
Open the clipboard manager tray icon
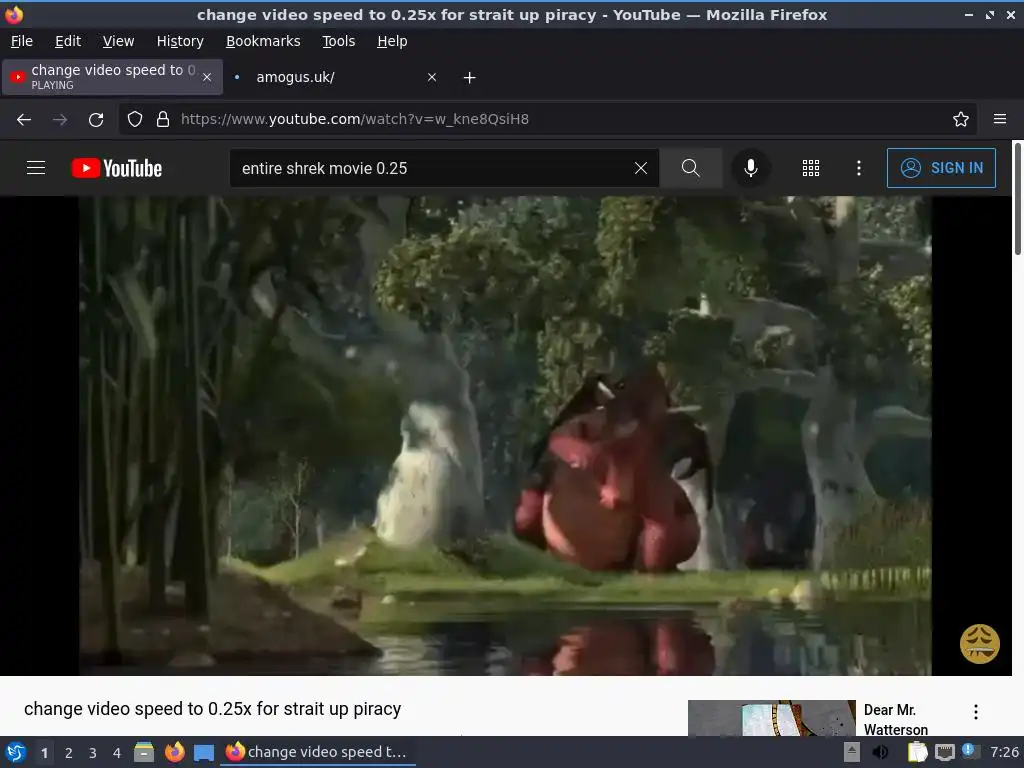point(918,752)
